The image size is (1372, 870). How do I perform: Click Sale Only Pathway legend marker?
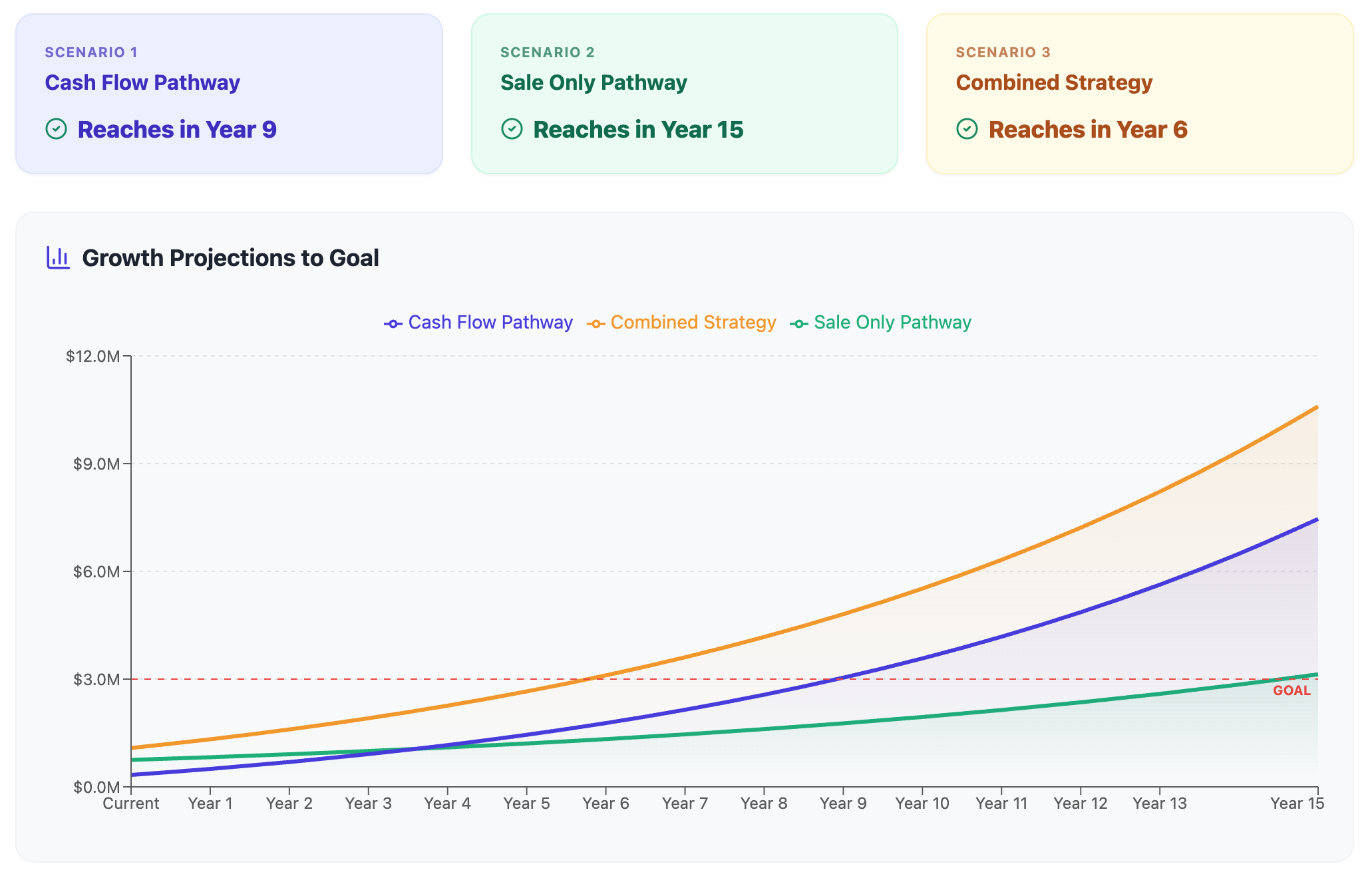(798, 324)
